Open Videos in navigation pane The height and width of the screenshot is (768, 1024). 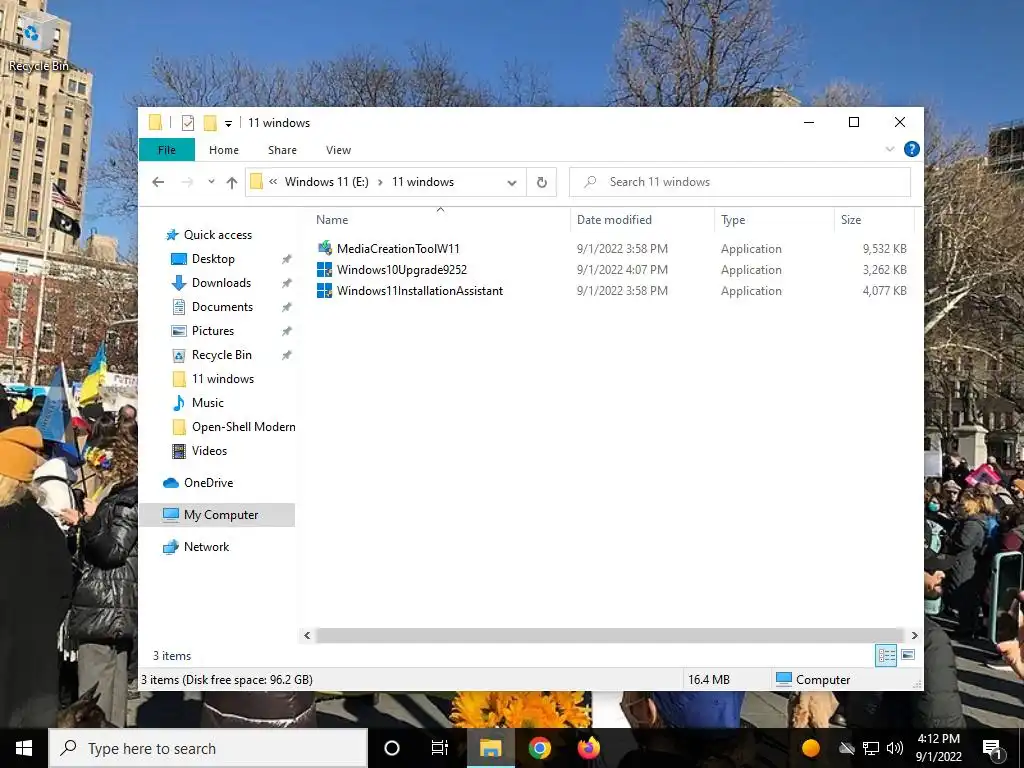[209, 451]
